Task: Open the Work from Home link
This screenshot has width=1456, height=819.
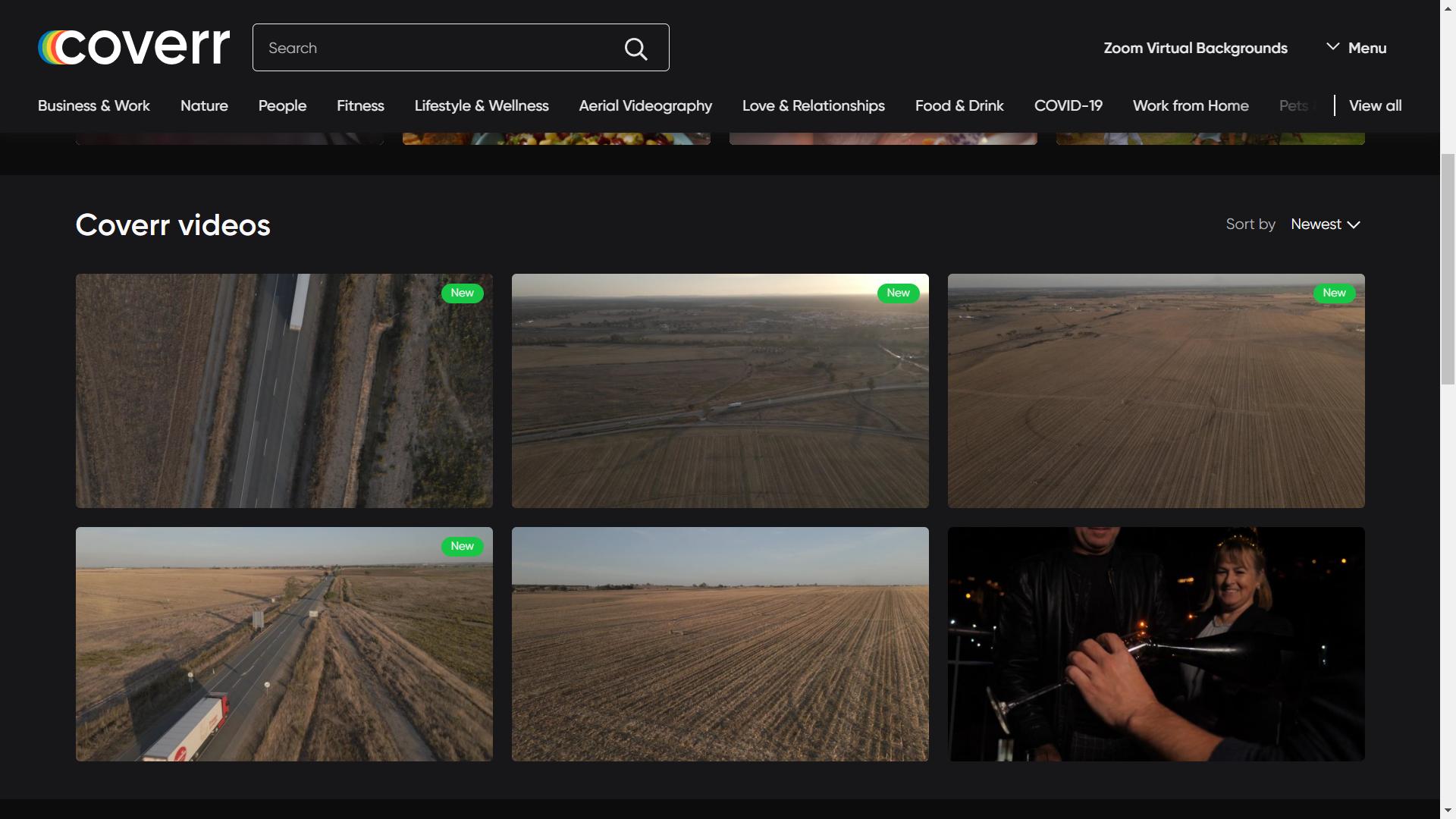Action: point(1191,105)
